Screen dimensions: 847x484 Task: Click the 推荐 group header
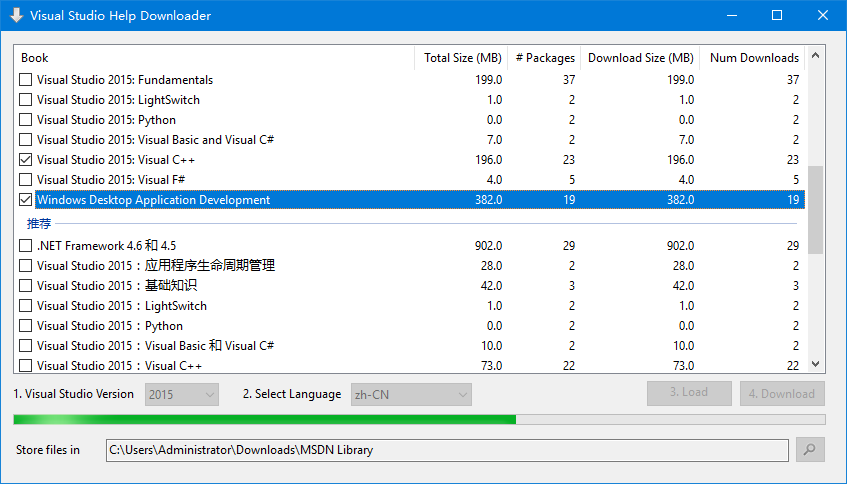(39, 223)
